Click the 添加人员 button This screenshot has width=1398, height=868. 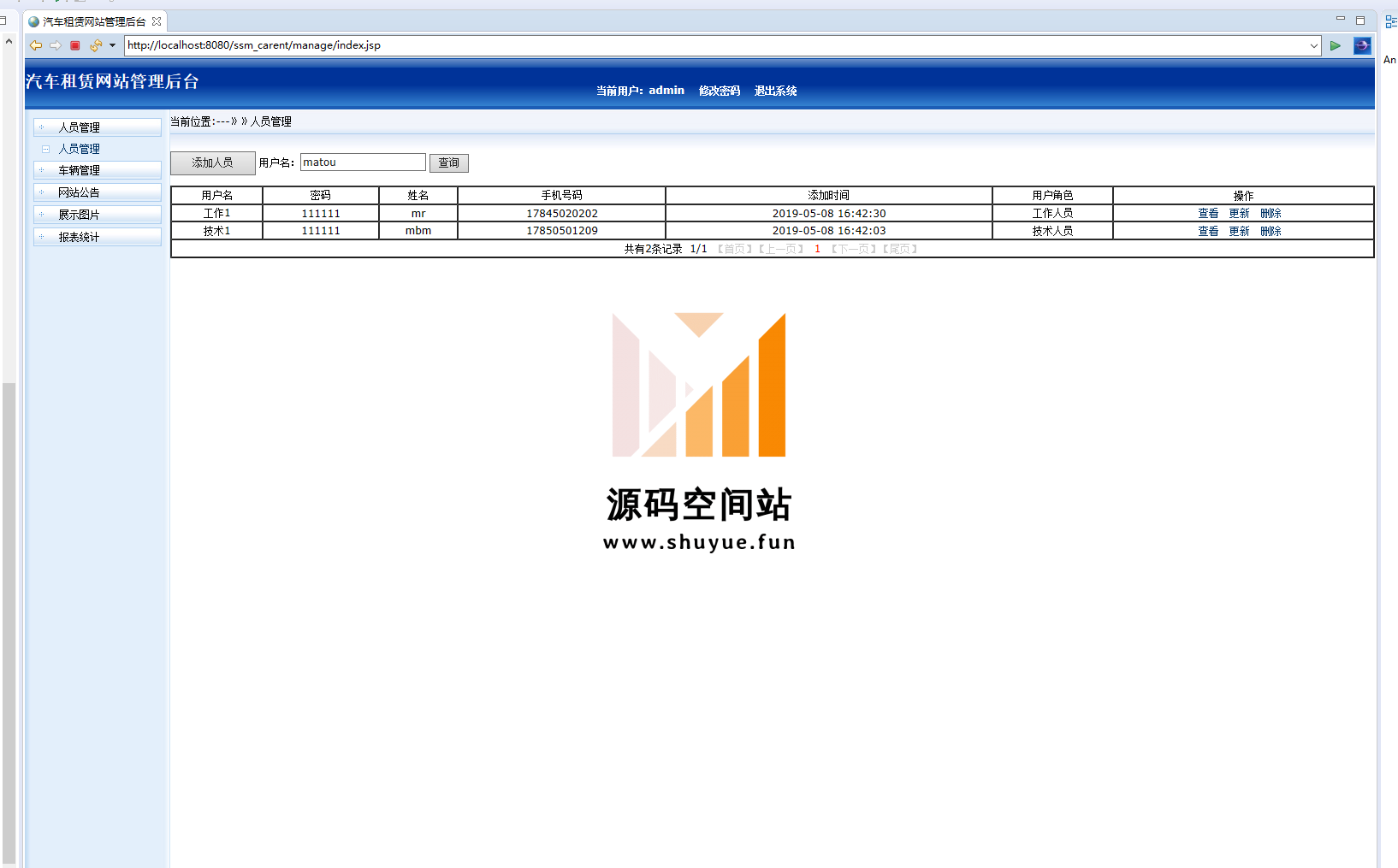click(x=212, y=162)
